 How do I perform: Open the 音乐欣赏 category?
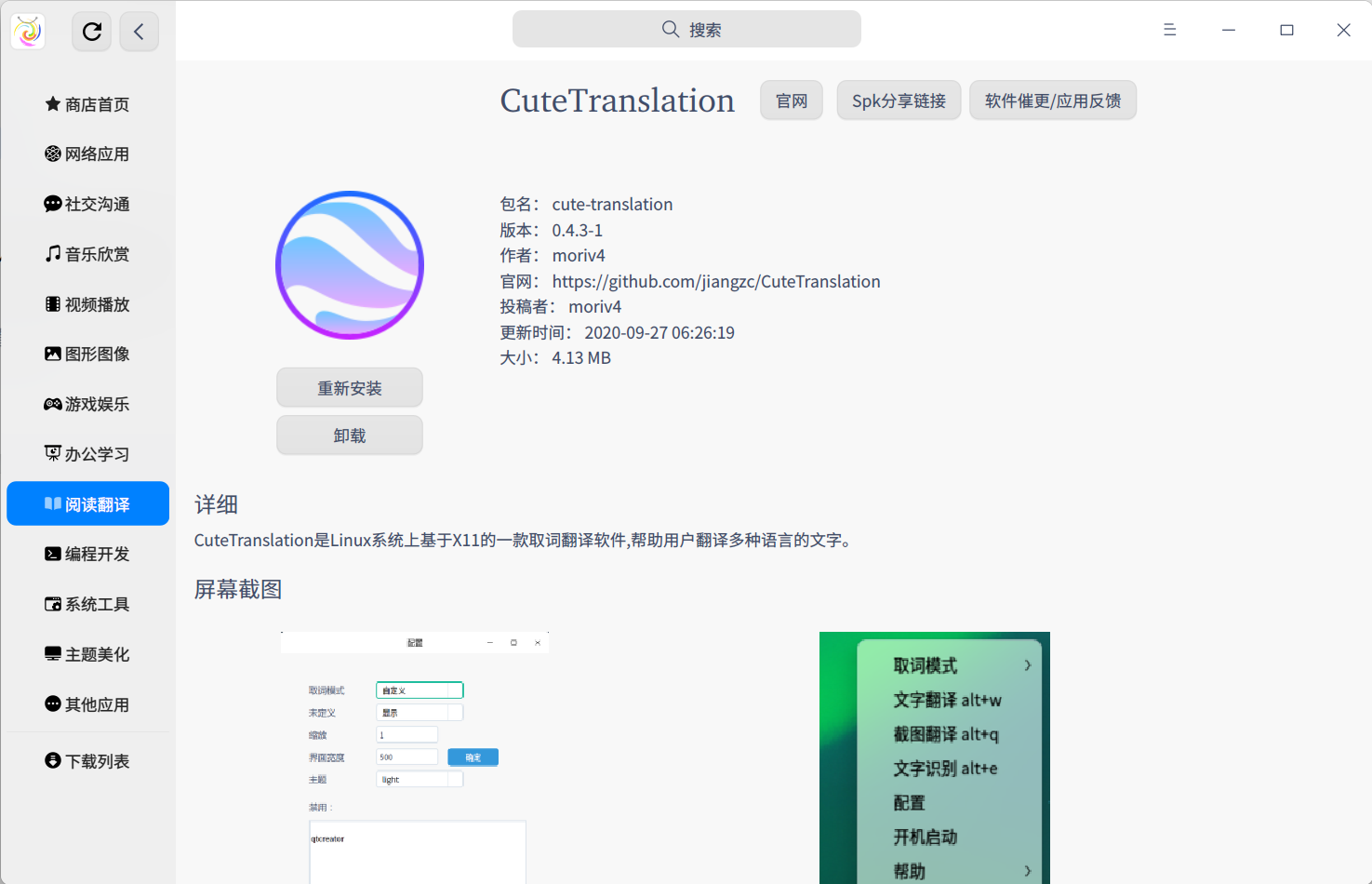[x=87, y=254]
